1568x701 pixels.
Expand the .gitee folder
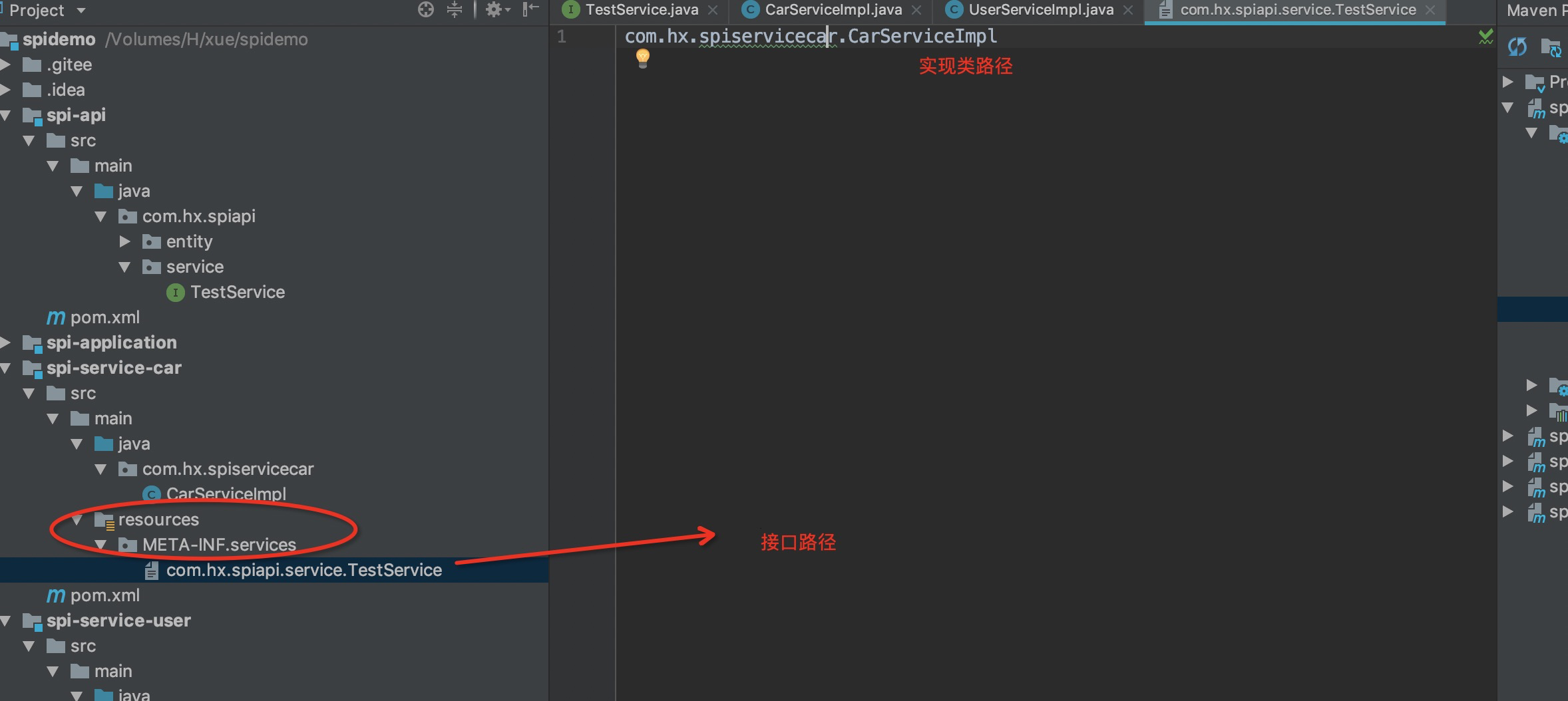[5, 65]
